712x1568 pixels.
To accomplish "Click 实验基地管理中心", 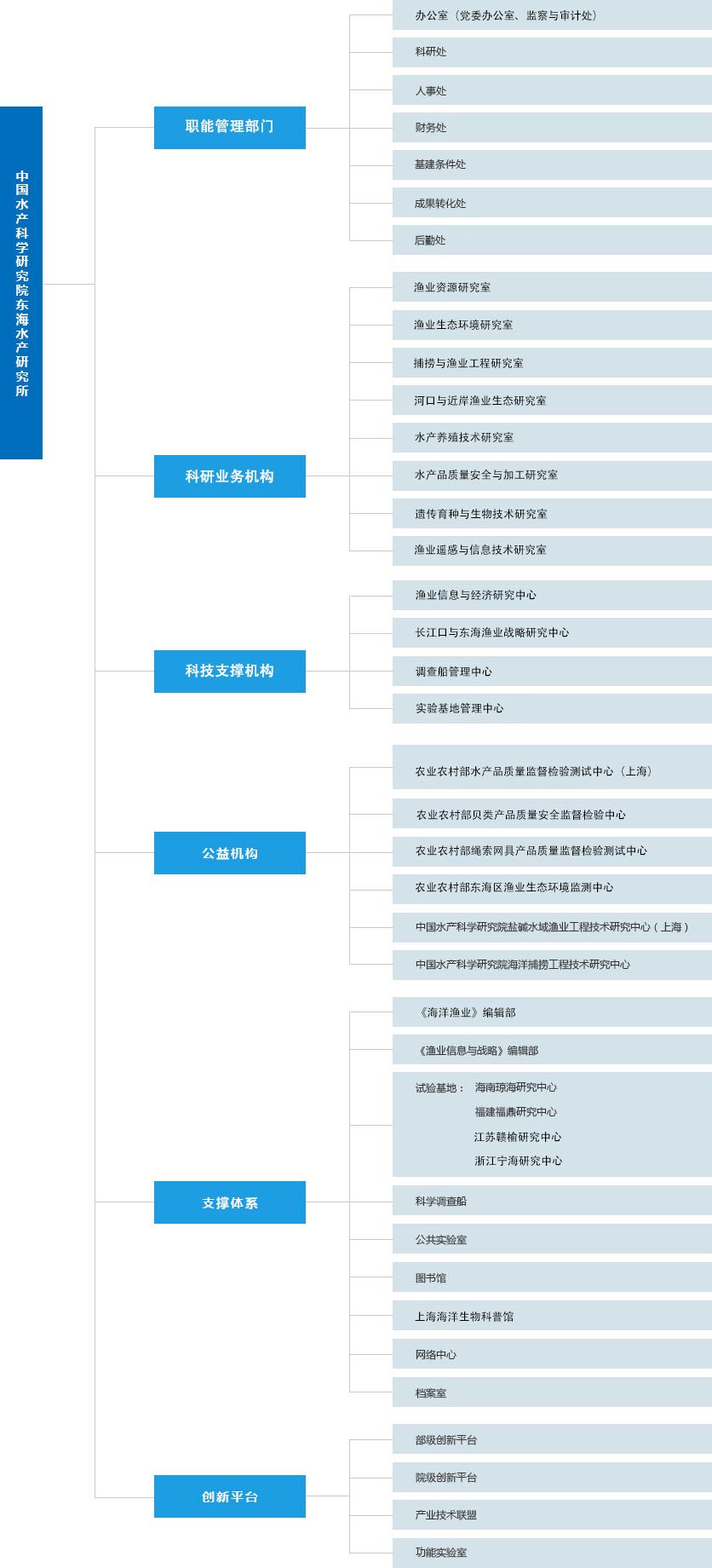I will [x=552, y=709].
